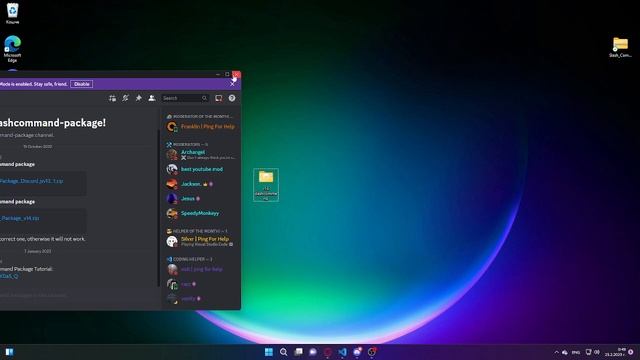Image resolution: width=640 pixels, height=360 pixels.
Task: Open the Chat icon on the taskbar
Action: (x=313, y=352)
